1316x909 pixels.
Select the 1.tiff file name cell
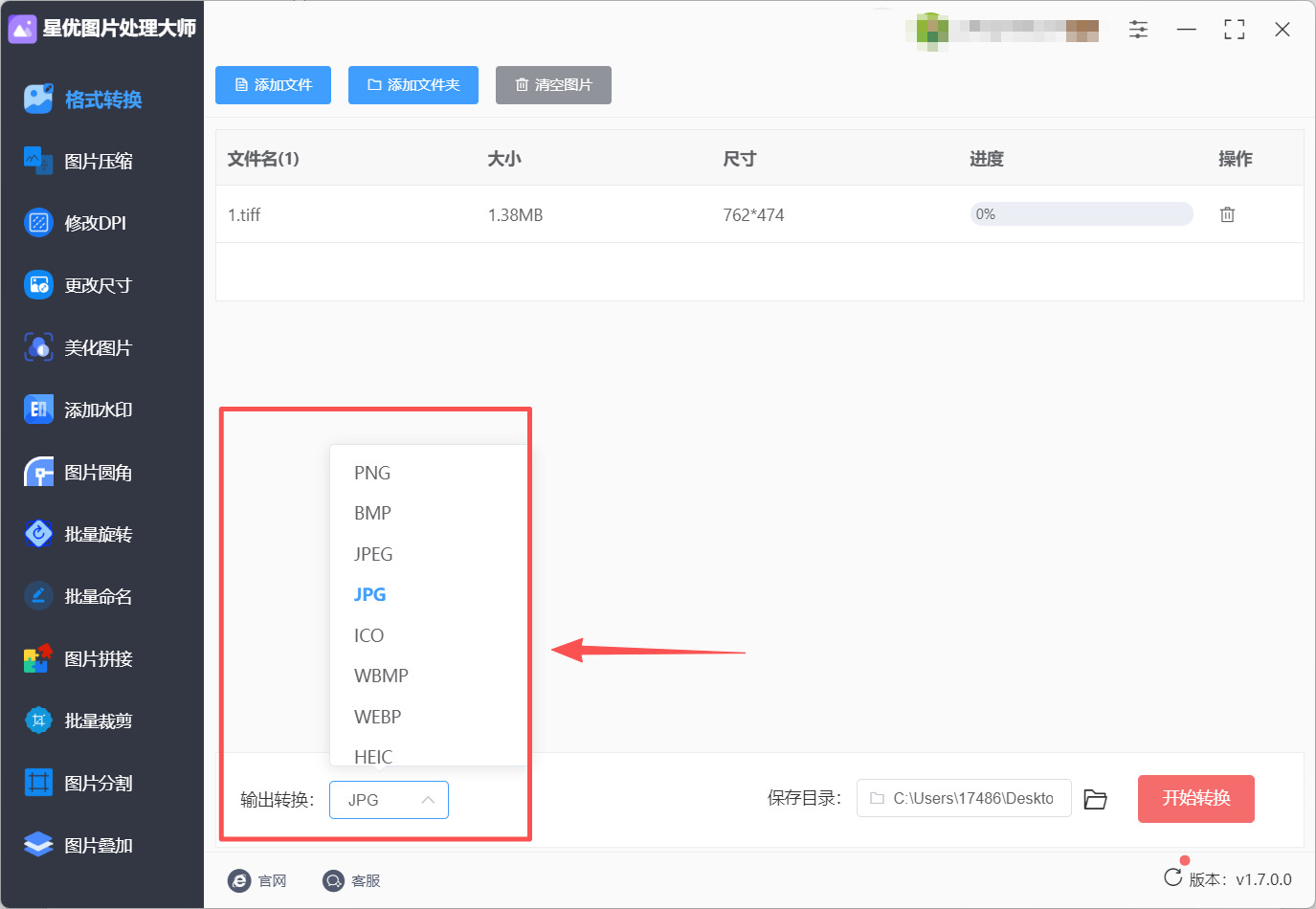(244, 215)
